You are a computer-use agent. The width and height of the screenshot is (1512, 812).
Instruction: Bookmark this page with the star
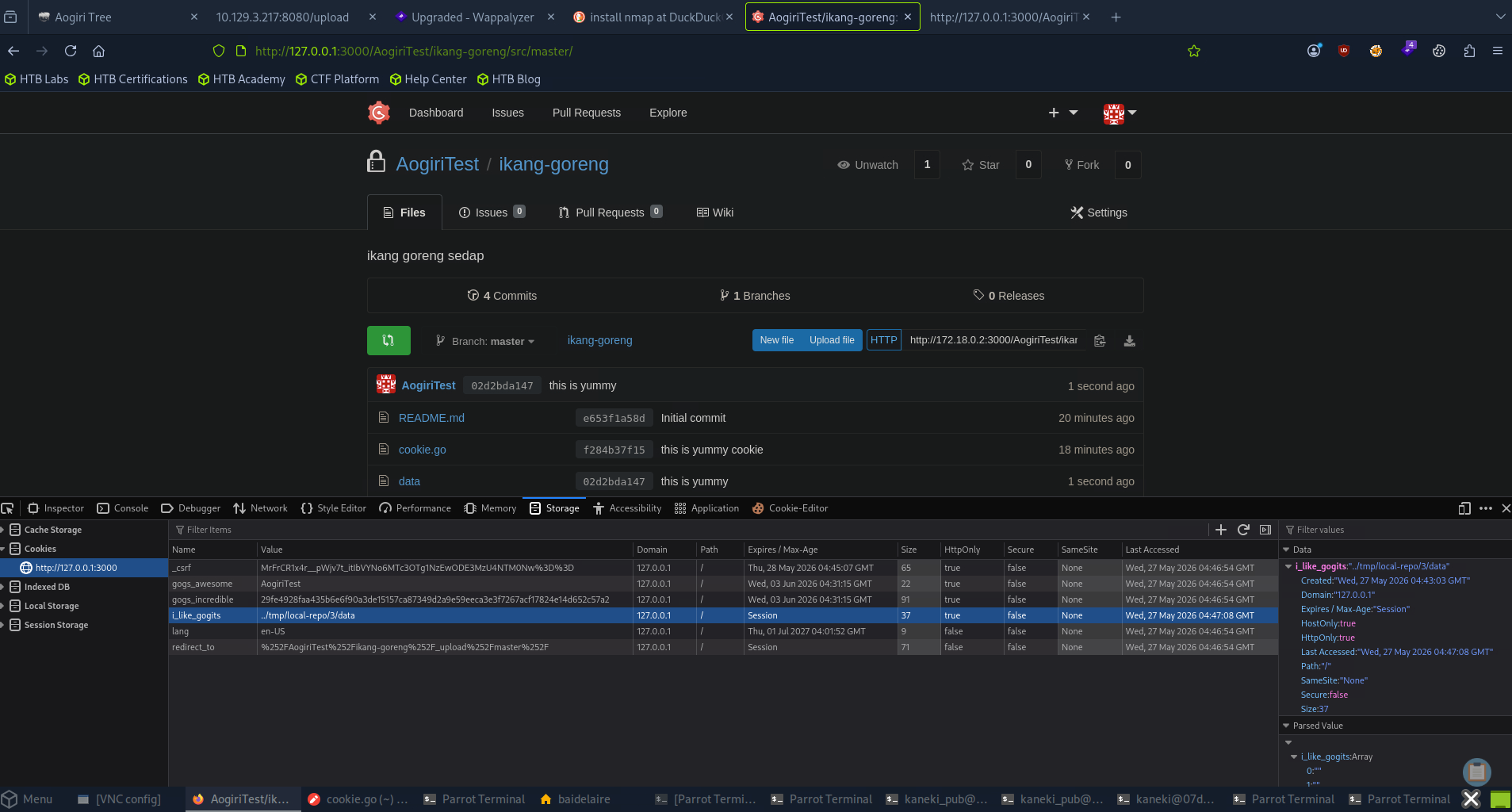[x=1194, y=51]
